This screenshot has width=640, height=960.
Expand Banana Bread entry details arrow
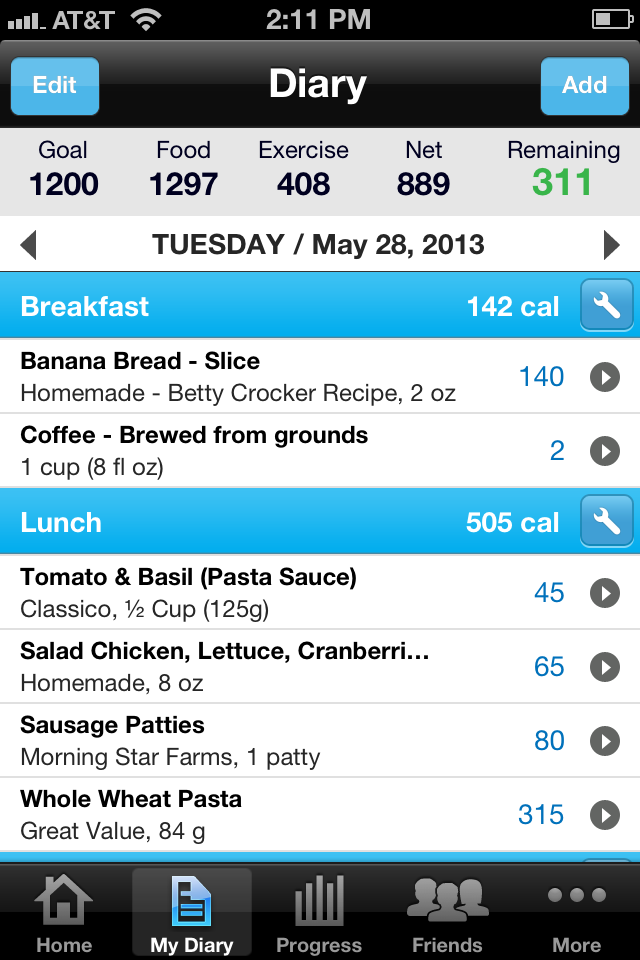pyautogui.click(x=605, y=377)
